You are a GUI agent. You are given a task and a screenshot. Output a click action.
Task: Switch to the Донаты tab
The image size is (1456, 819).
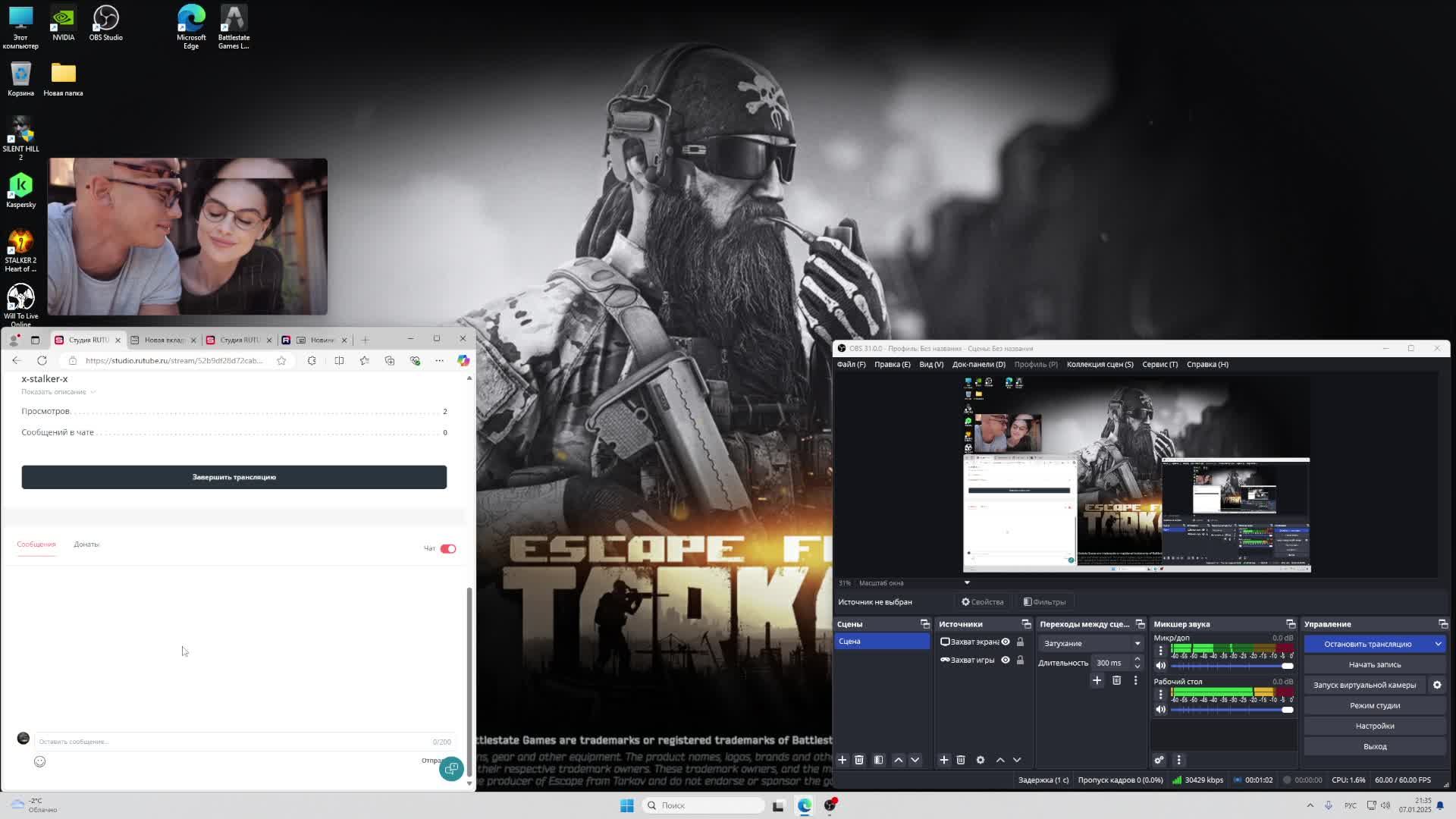pos(86,544)
